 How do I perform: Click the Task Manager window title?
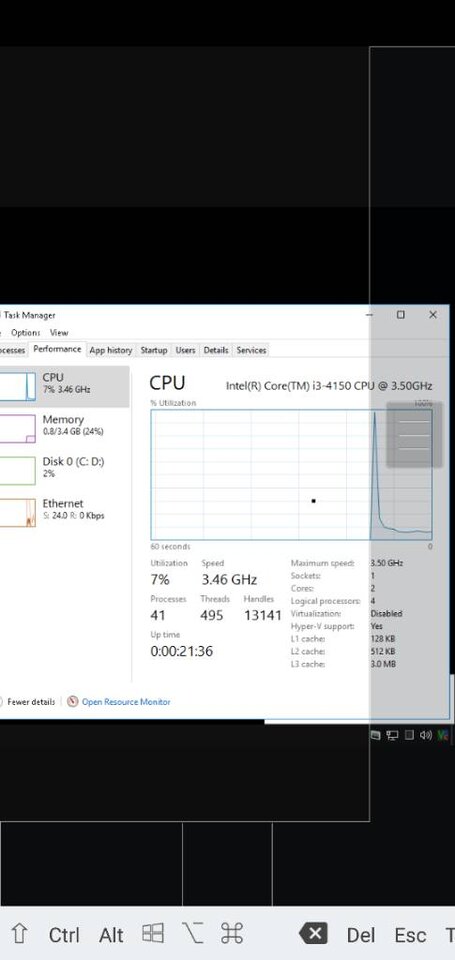(30, 315)
